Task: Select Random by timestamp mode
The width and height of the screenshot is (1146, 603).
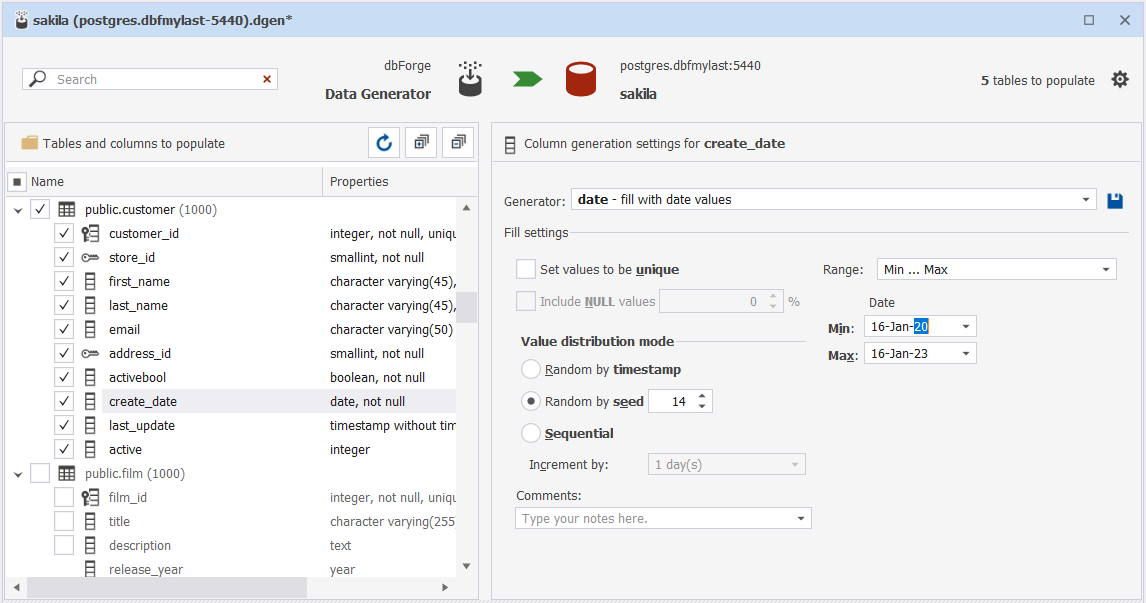Action: tap(531, 369)
